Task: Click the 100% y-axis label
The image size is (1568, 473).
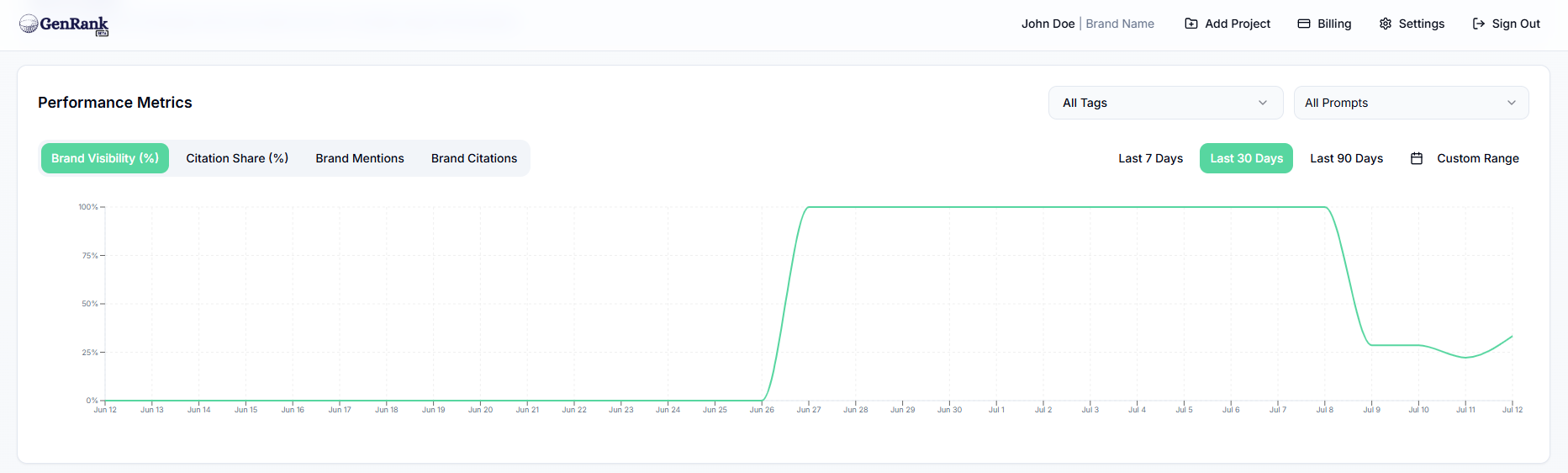Action: (x=88, y=207)
